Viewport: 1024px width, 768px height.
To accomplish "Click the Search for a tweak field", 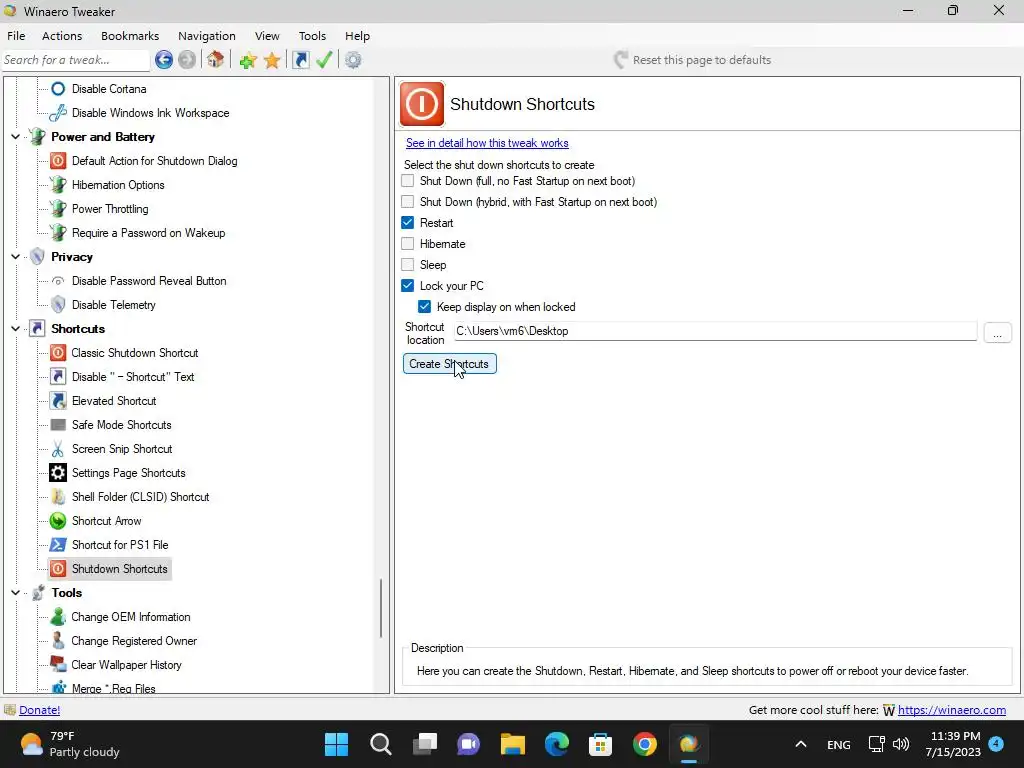I will (x=76, y=60).
